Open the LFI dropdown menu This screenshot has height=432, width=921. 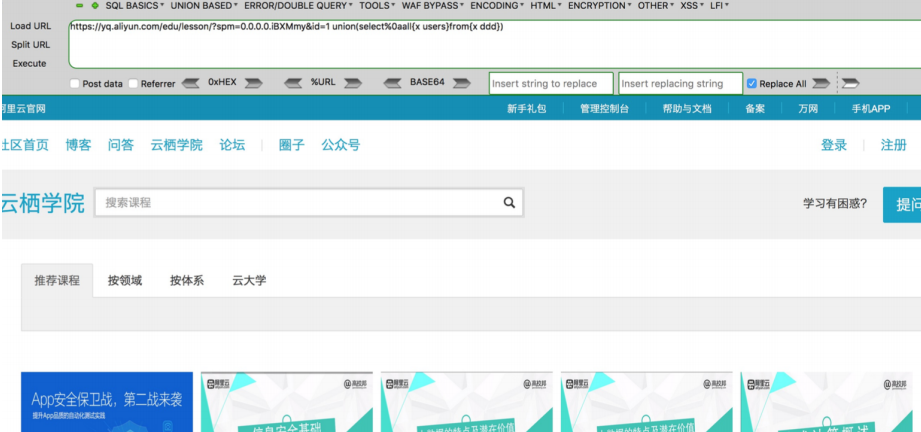coord(720,6)
